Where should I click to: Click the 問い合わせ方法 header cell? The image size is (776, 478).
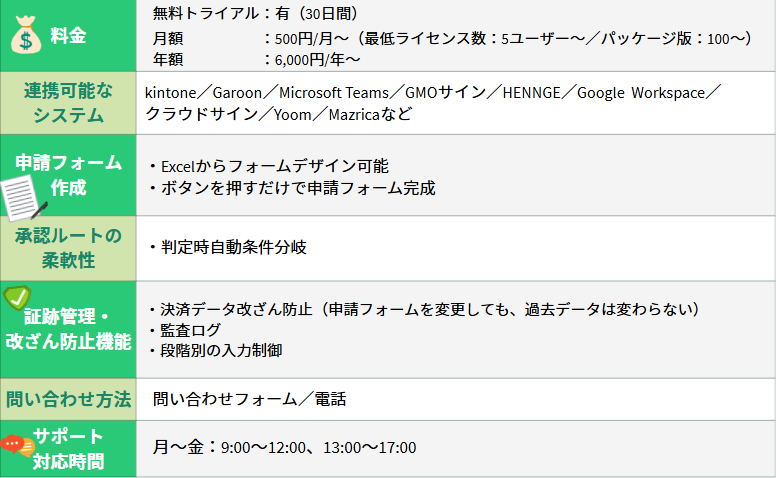68,399
